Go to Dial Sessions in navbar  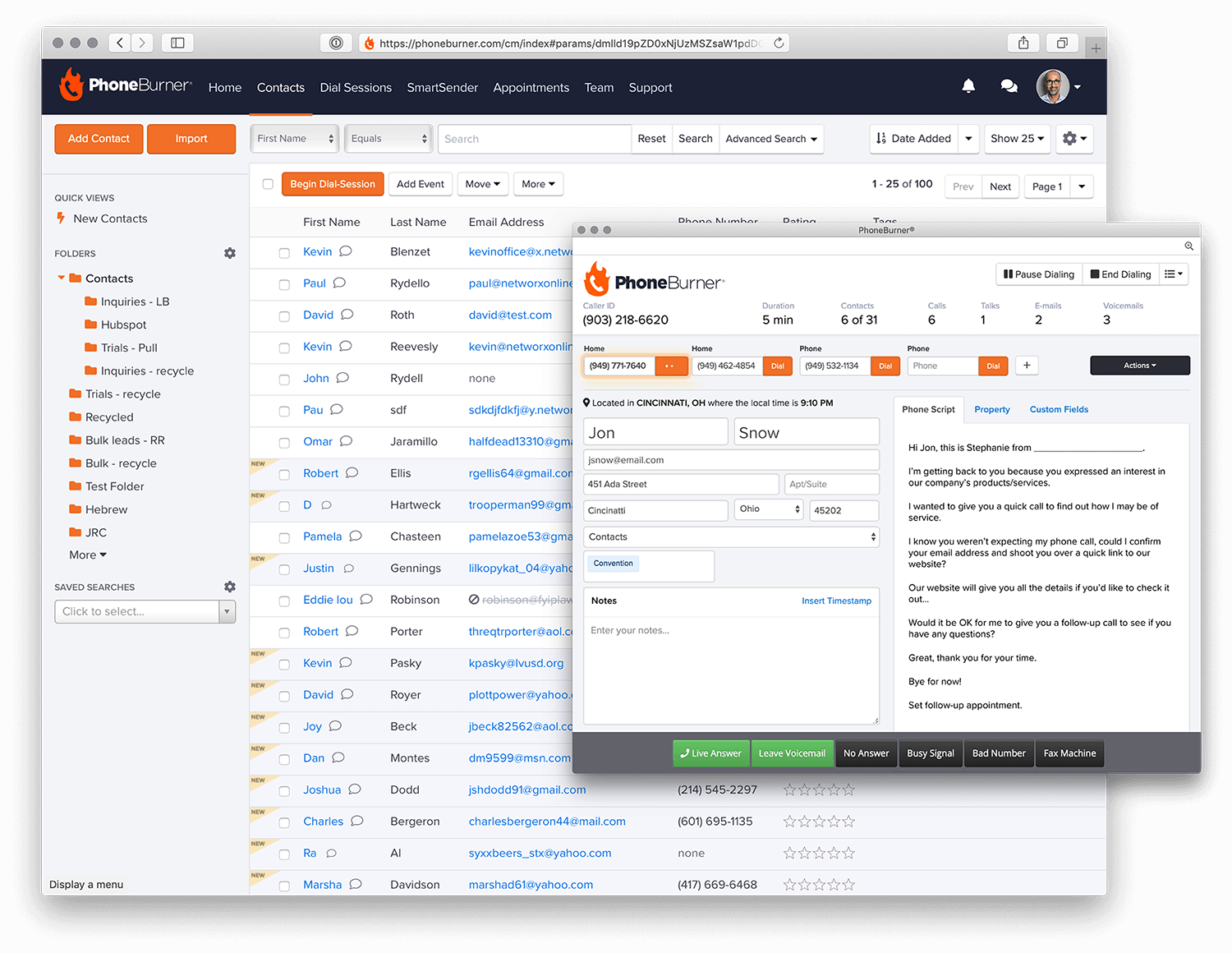point(356,87)
